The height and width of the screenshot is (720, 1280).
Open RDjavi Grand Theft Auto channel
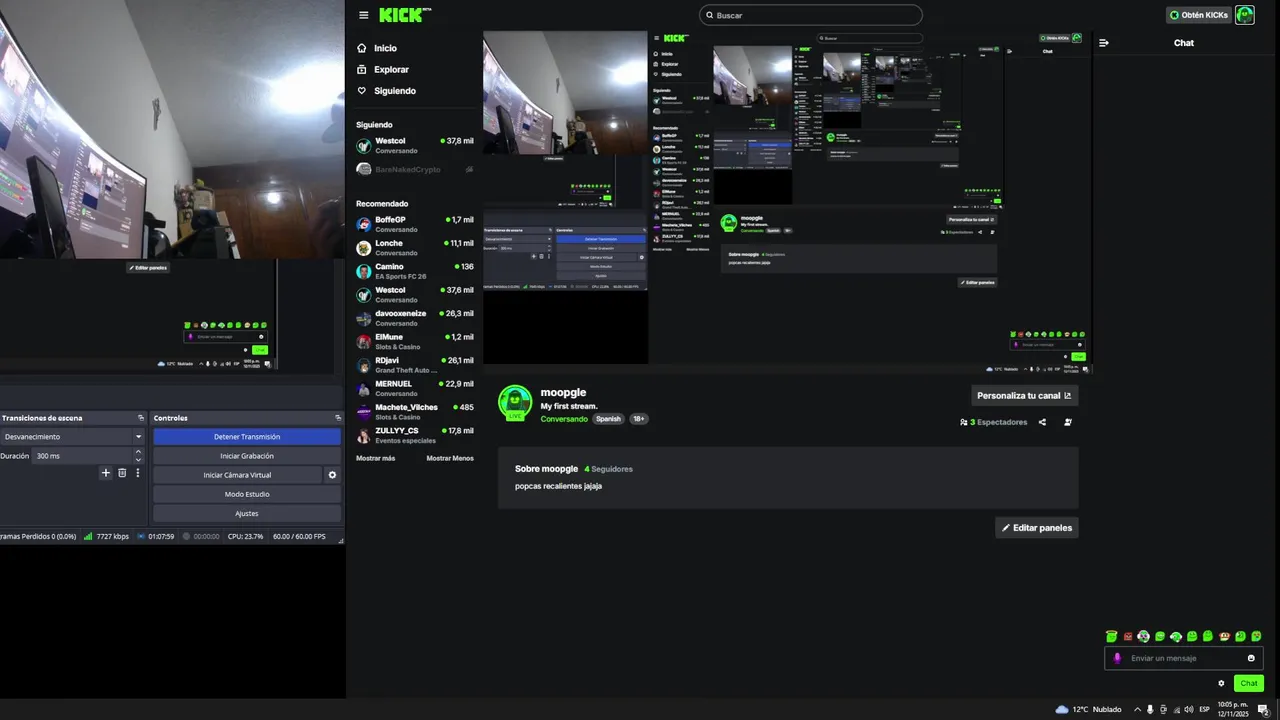pos(415,365)
